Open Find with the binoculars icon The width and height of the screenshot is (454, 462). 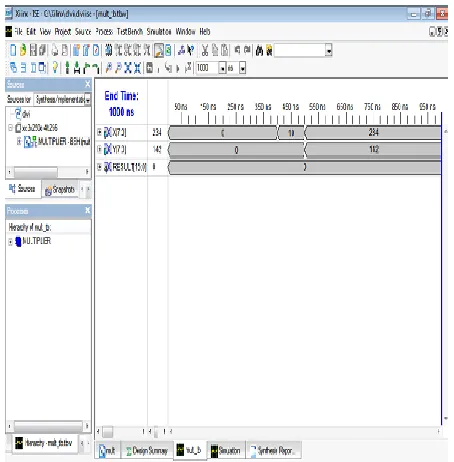pos(259,50)
